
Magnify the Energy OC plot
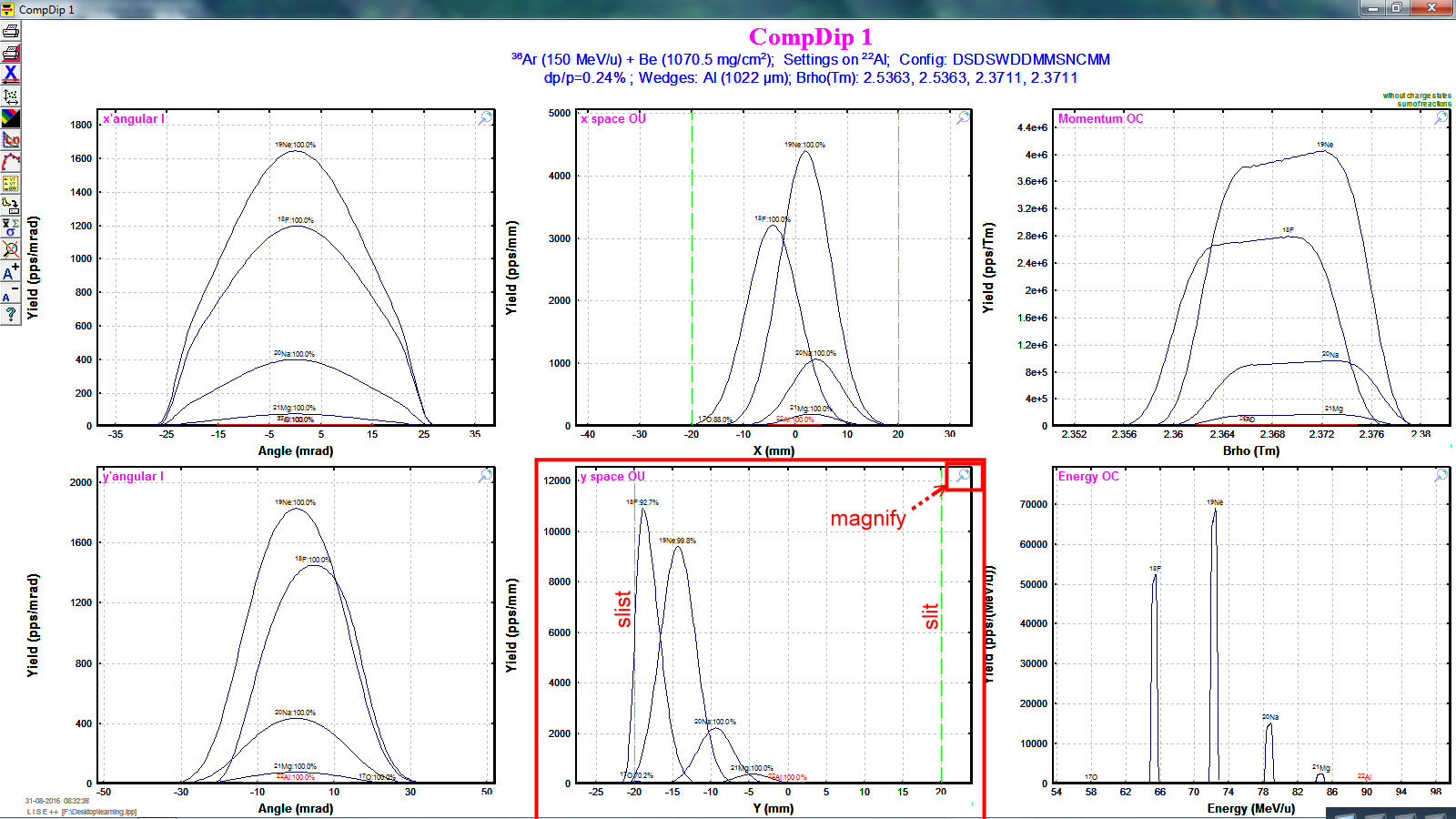point(1441,476)
